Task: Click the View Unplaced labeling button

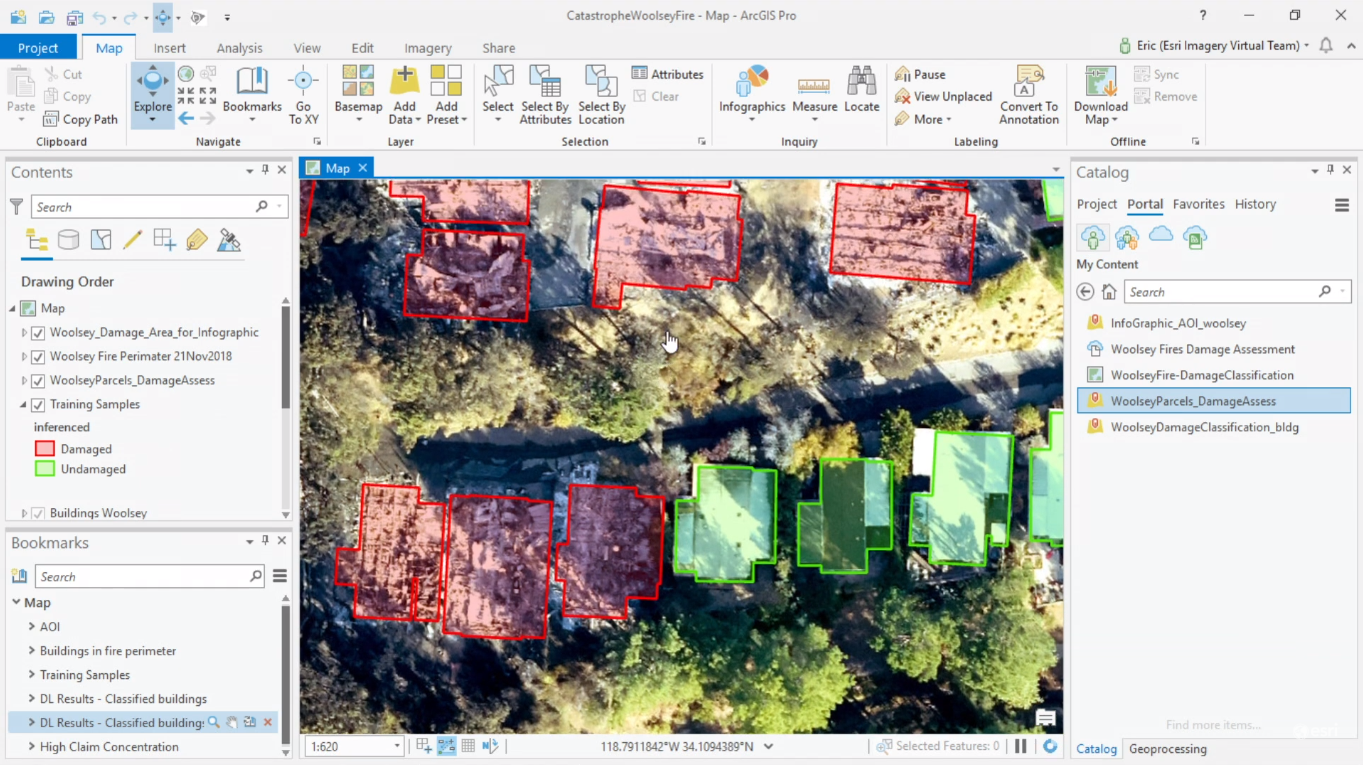Action: [943, 96]
